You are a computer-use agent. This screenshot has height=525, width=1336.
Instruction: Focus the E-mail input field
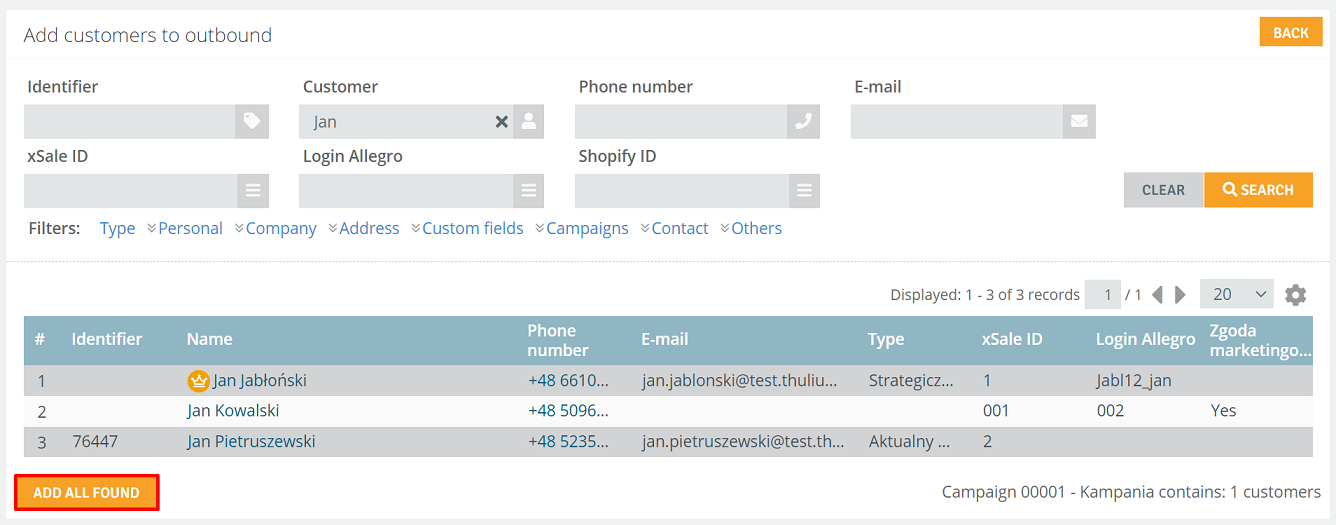tap(957, 122)
